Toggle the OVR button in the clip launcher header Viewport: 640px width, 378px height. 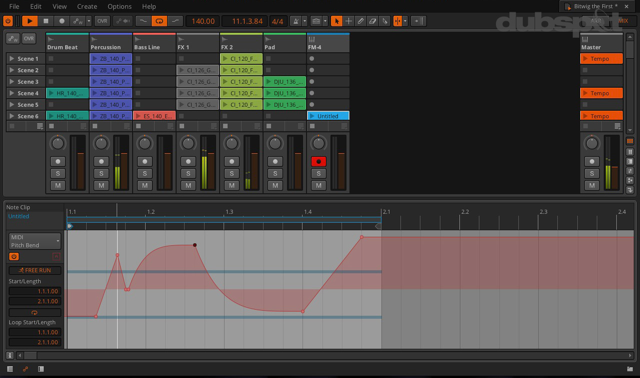tap(29, 38)
